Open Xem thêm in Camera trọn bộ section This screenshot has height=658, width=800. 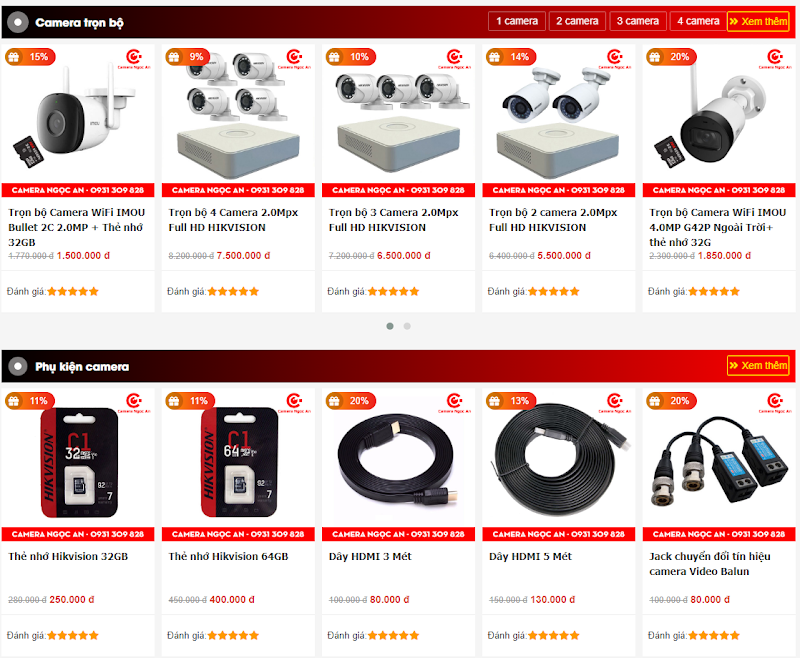[758, 21]
